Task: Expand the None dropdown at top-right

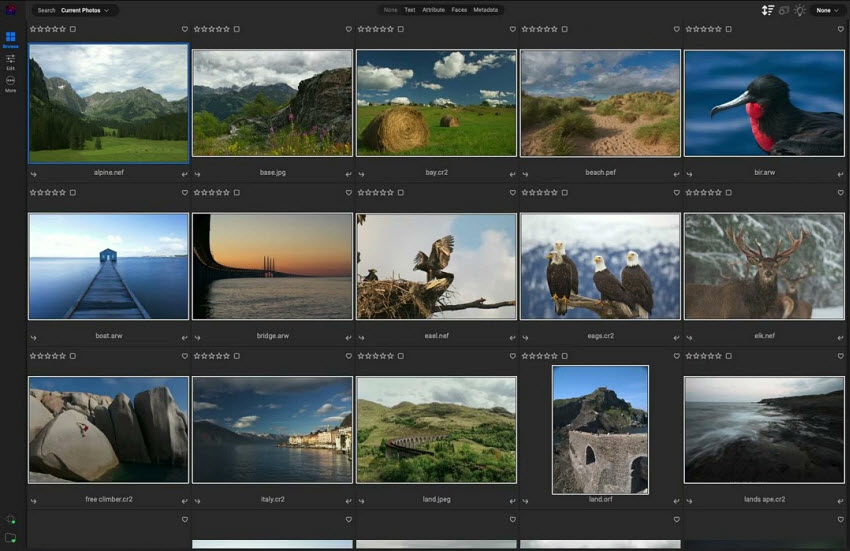Action: (x=827, y=10)
